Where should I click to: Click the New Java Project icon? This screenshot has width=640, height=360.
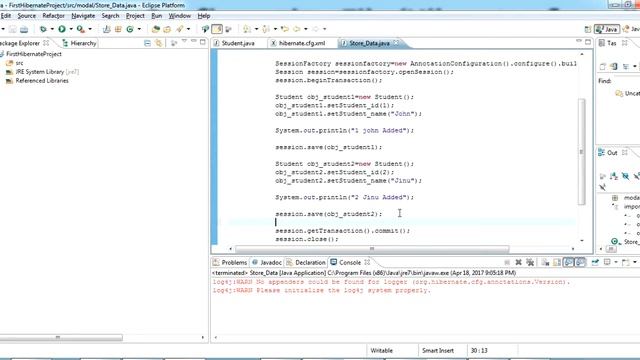click(x=107, y=29)
